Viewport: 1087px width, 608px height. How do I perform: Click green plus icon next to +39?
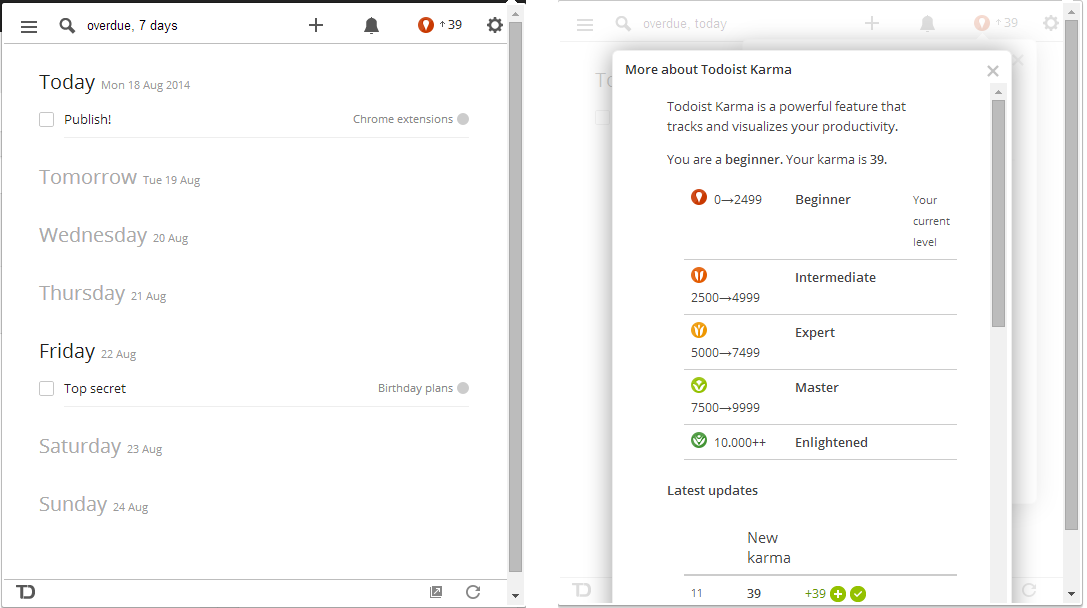click(x=838, y=593)
